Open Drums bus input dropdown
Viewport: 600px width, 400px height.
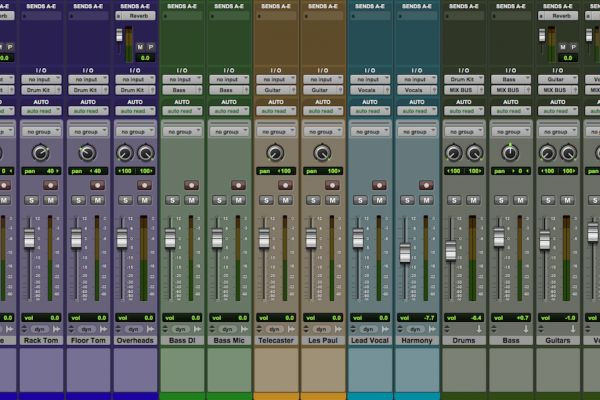[464, 80]
